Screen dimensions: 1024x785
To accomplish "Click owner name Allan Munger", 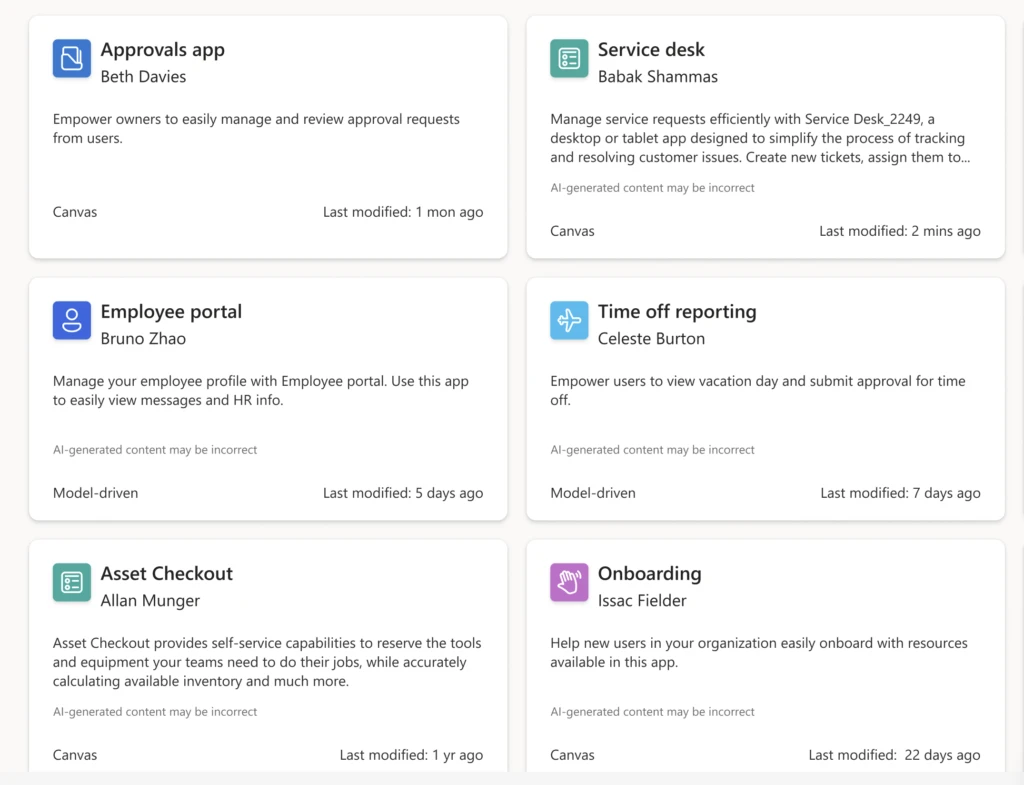I will 148,600.
